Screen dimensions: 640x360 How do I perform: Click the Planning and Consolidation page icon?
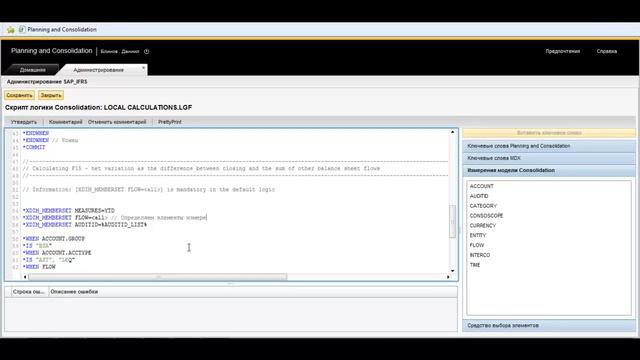[22, 29]
